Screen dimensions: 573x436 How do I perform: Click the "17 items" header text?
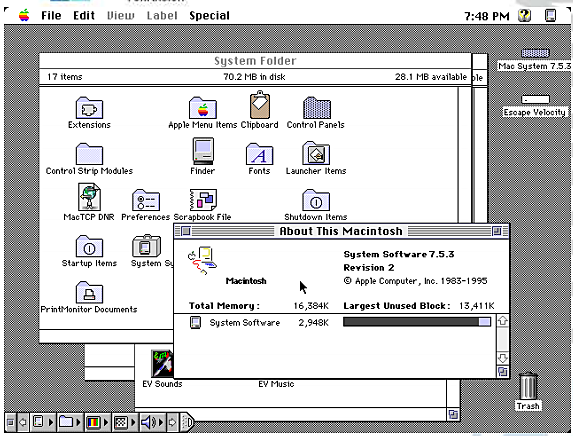coord(64,77)
